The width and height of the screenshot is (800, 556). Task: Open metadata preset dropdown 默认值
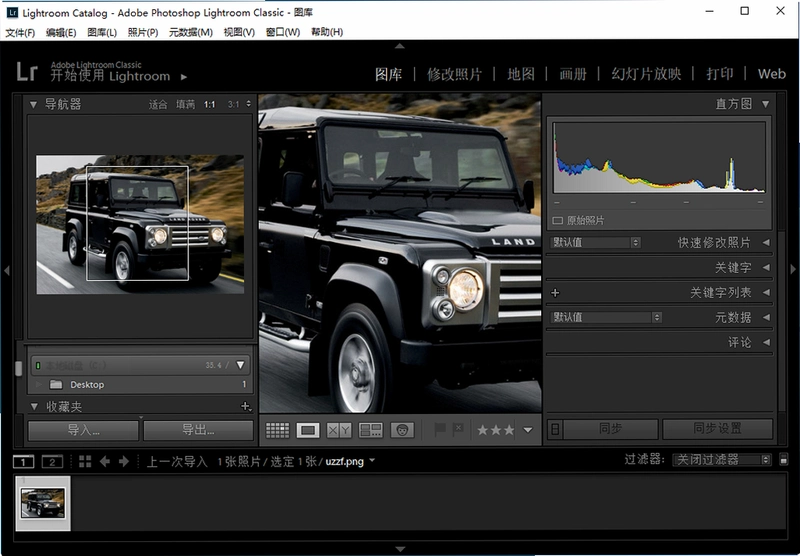(606, 317)
